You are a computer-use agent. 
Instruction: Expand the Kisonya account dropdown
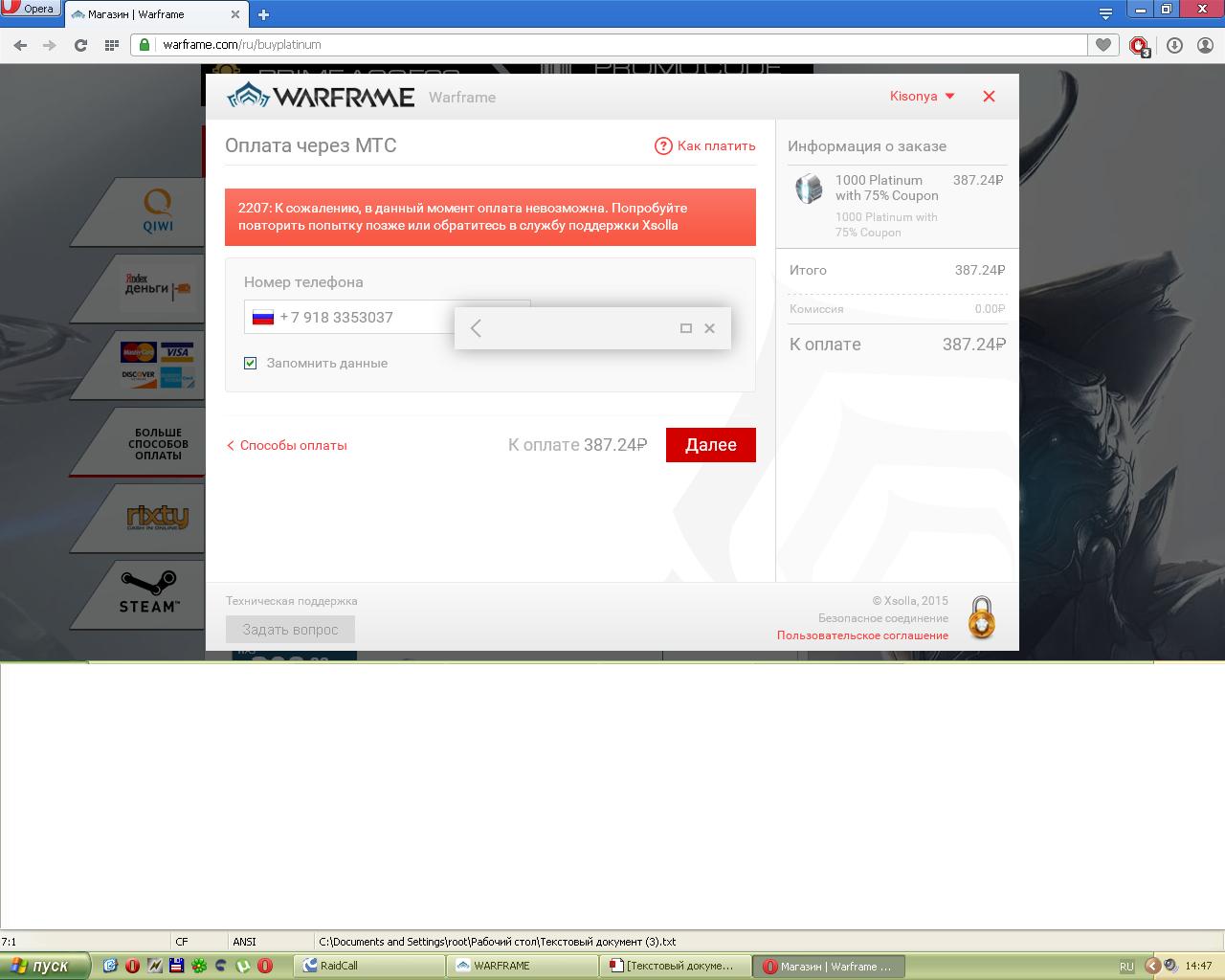coord(923,96)
